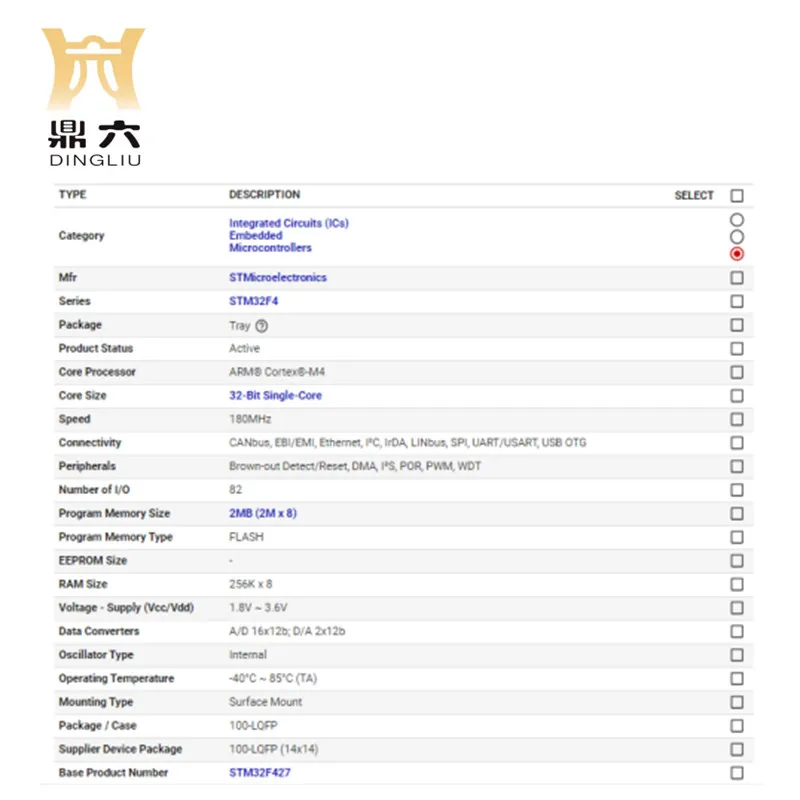
Task: Open the Microcontrollers category link
Action: (x=270, y=247)
